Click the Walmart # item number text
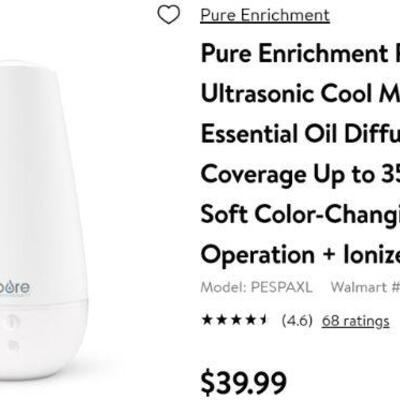400x400 pixels. click(365, 287)
